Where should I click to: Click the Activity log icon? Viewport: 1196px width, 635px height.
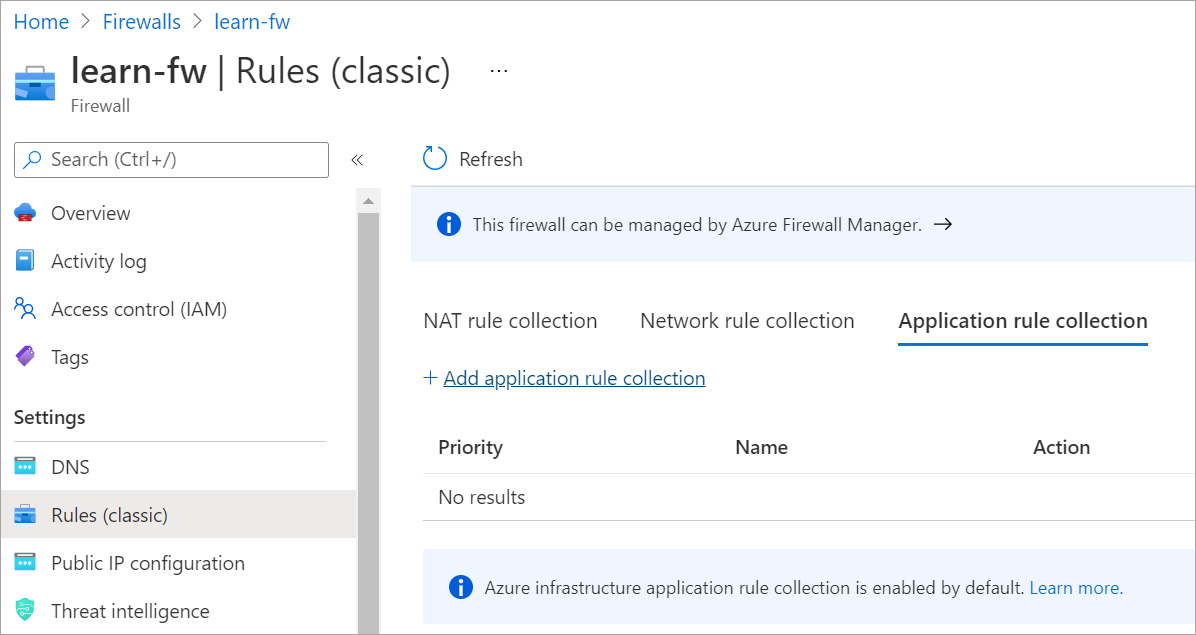[25, 261]
